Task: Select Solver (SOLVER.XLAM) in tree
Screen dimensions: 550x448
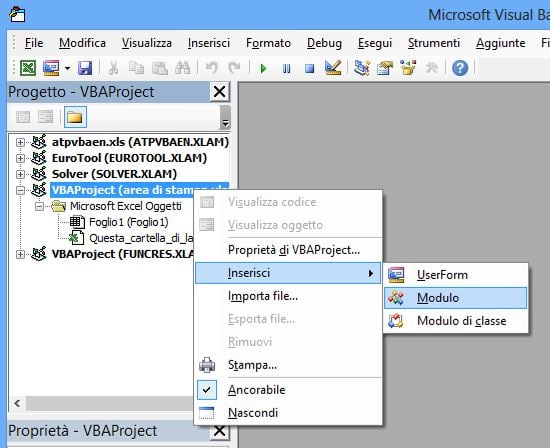Action: tap(114, 174)
